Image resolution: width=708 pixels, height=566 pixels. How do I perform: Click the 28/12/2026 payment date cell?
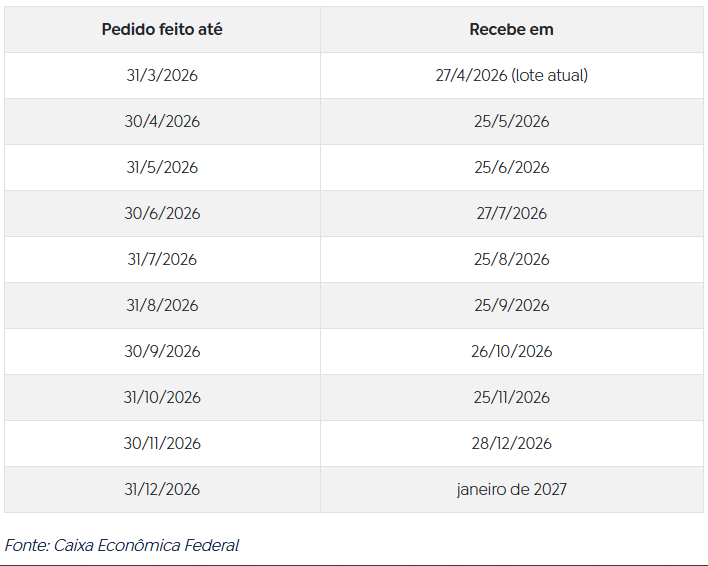pyautogui.click(x=511, y=443)
